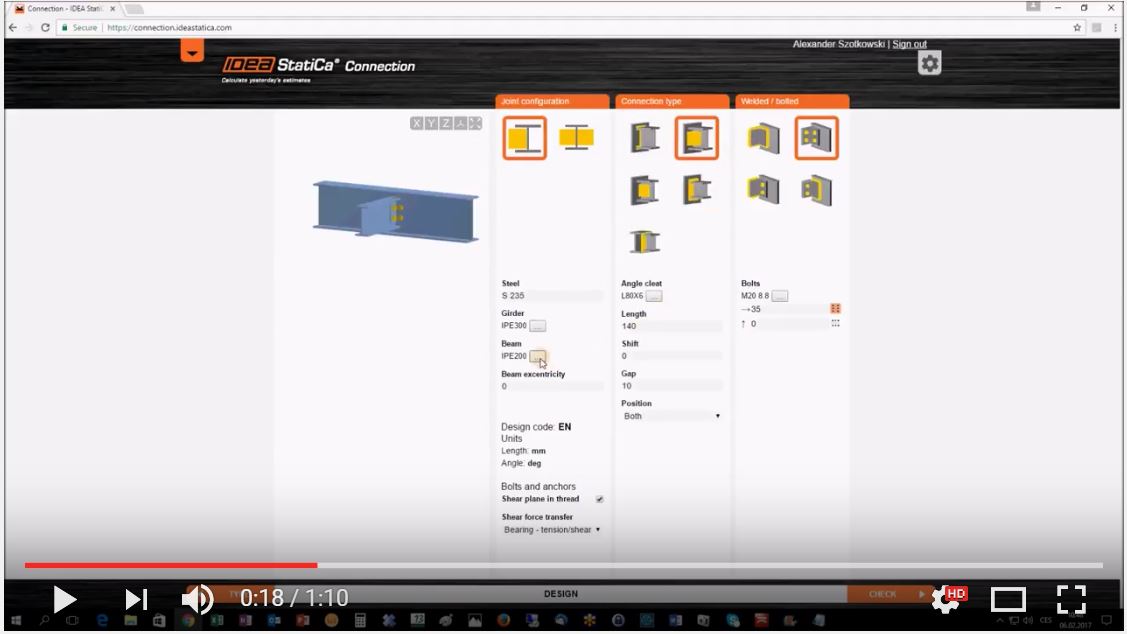Set the 3D view to Y axis
The image size is (1127, 634).
431,124
